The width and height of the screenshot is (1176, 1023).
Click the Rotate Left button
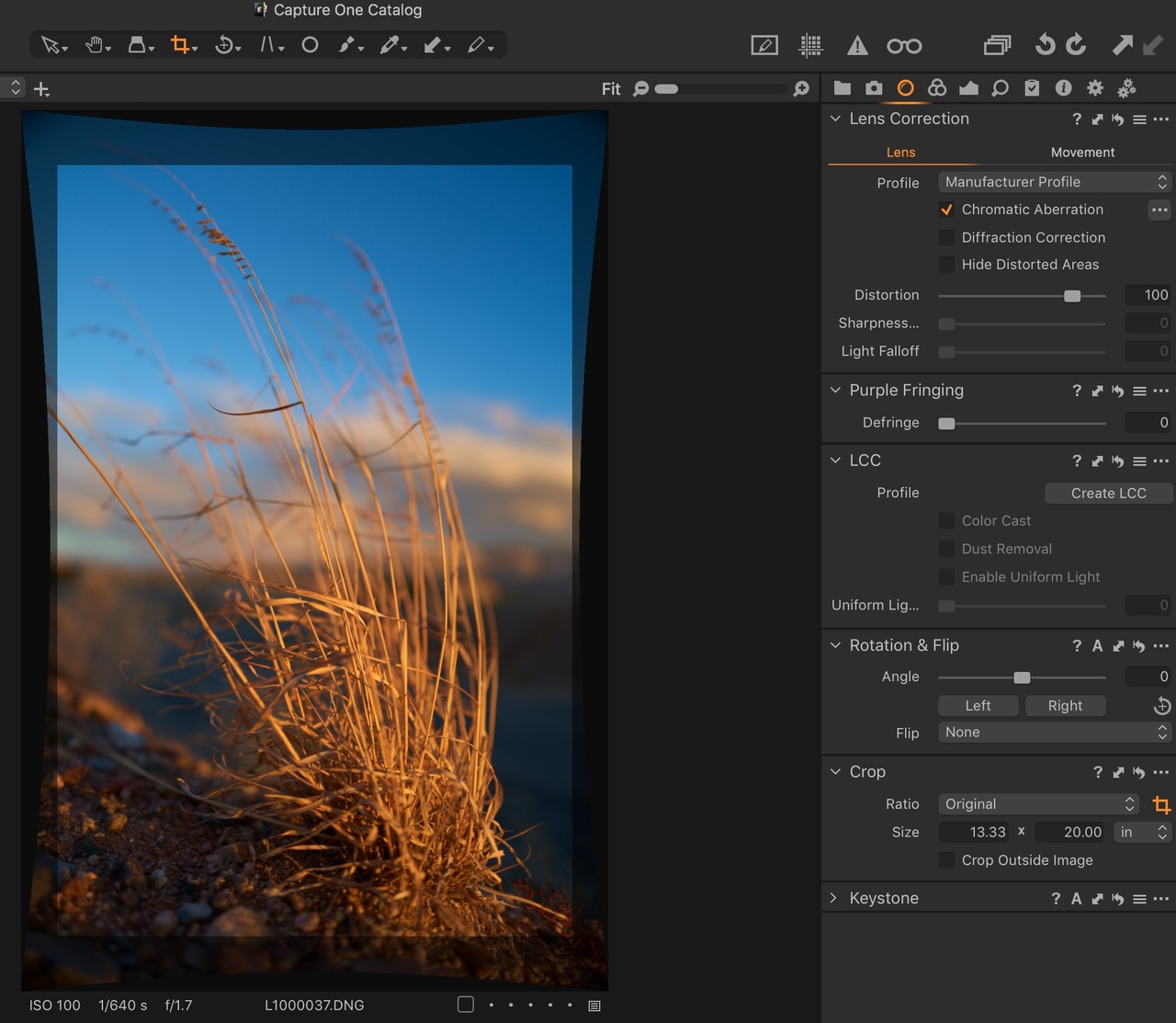click(978, 706)
